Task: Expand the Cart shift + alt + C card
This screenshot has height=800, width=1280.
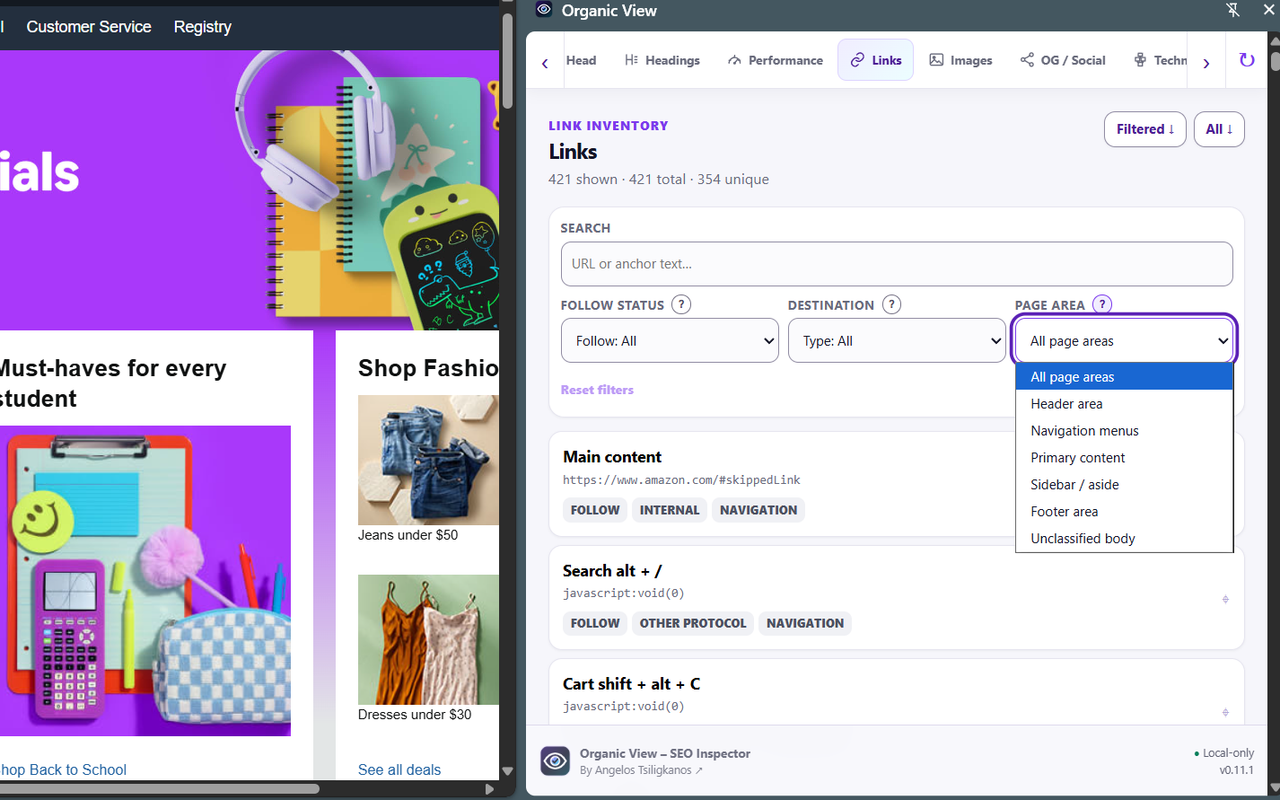Action: pos(1225,712)
